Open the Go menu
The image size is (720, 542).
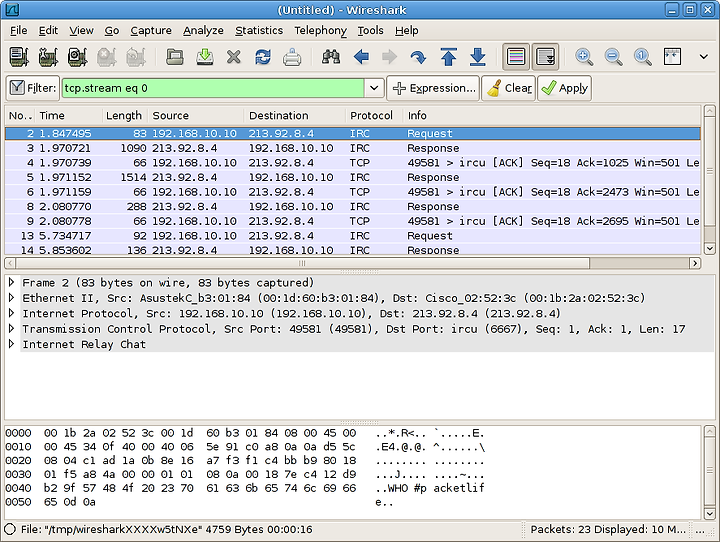(112, 30)
